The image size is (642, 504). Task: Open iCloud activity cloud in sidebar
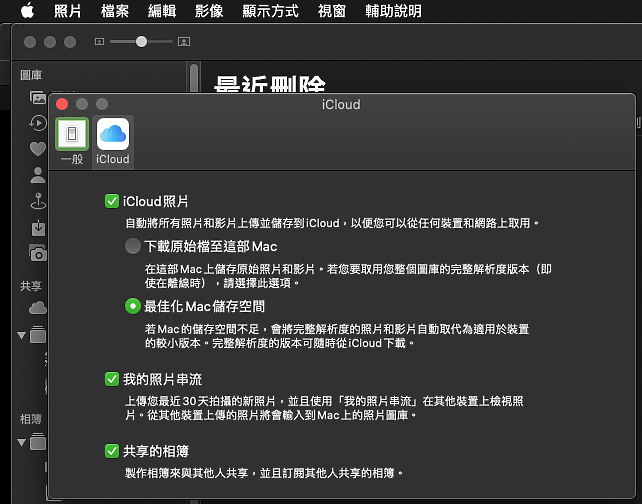(38, 307)
